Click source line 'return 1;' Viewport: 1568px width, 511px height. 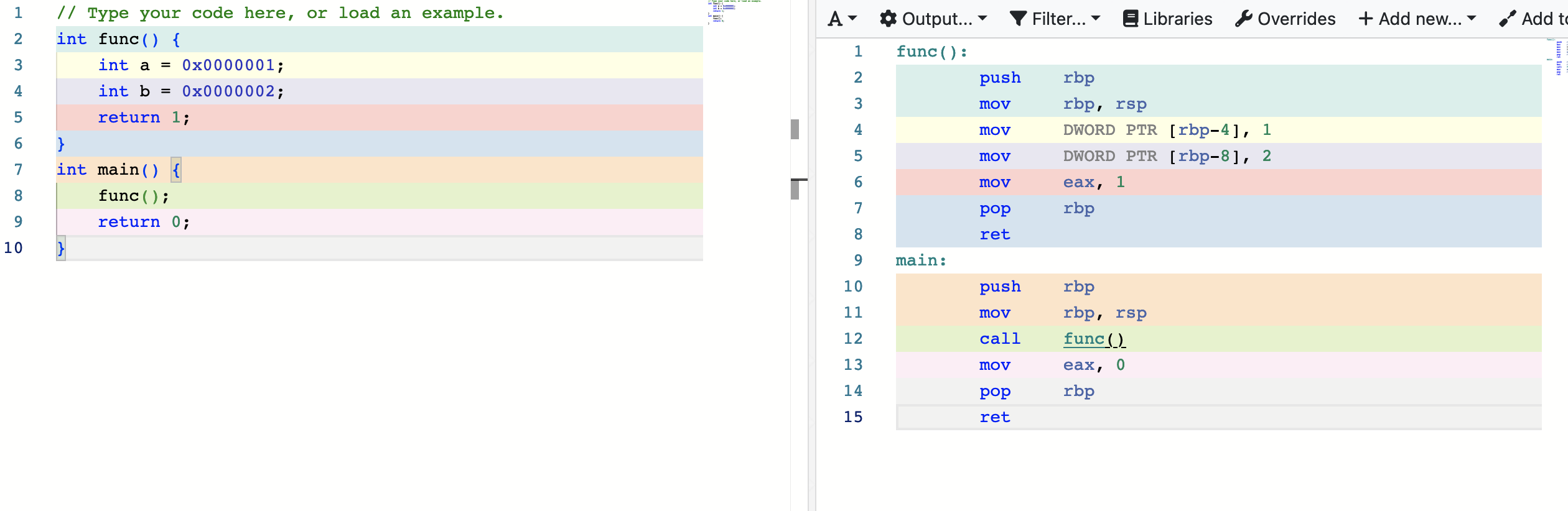coord(380,117)
